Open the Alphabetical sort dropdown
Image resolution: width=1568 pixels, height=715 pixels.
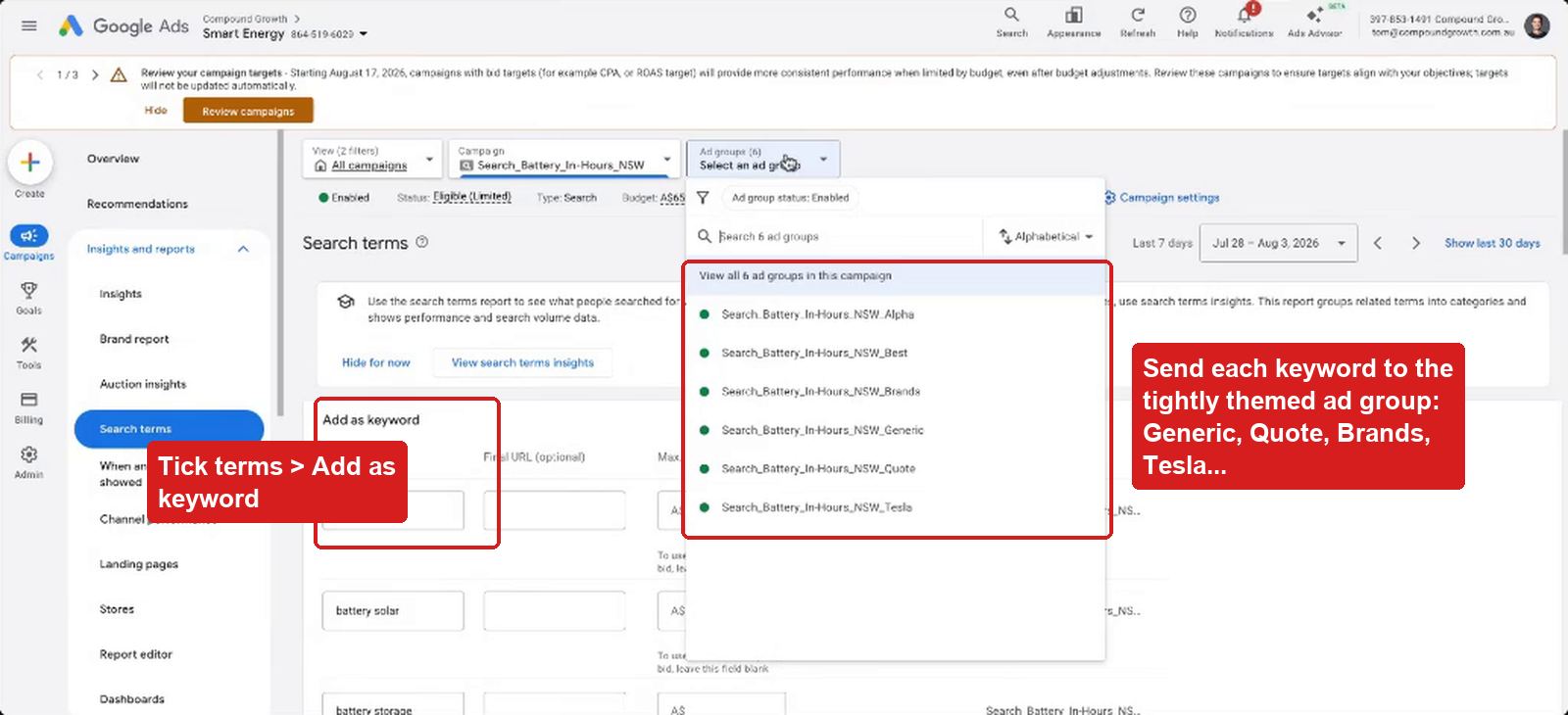coord(1046,236)
